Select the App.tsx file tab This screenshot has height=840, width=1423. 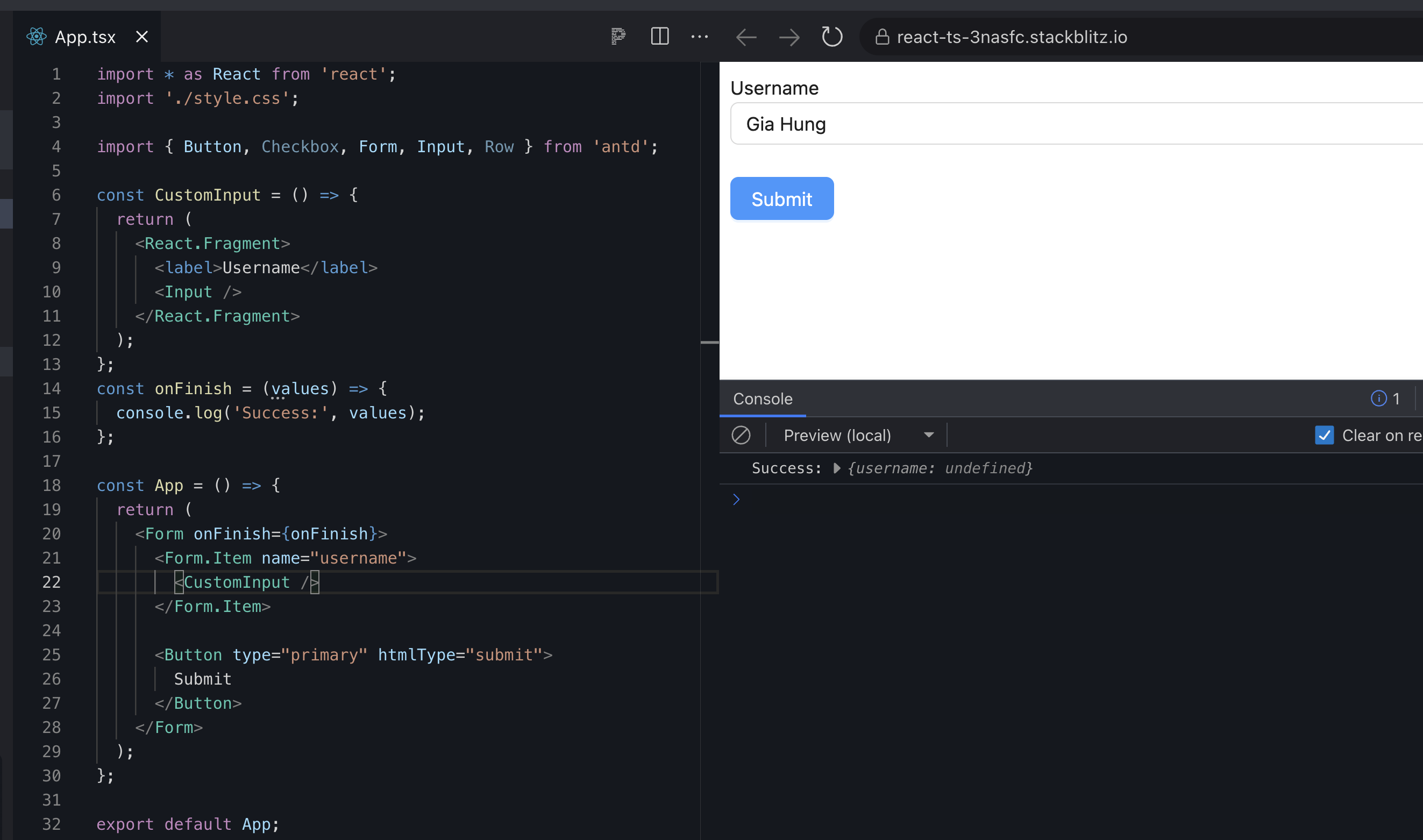(82, 37)
